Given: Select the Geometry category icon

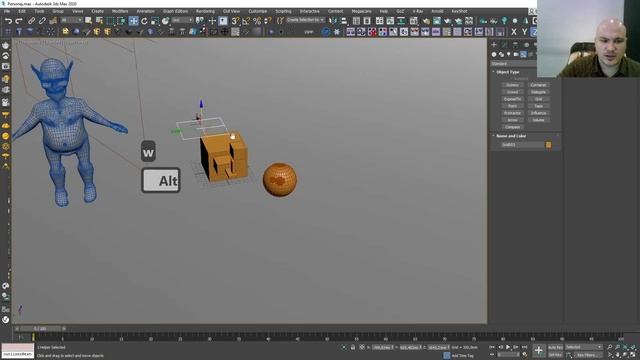Looking at the screenshot, I should point(494,54).
